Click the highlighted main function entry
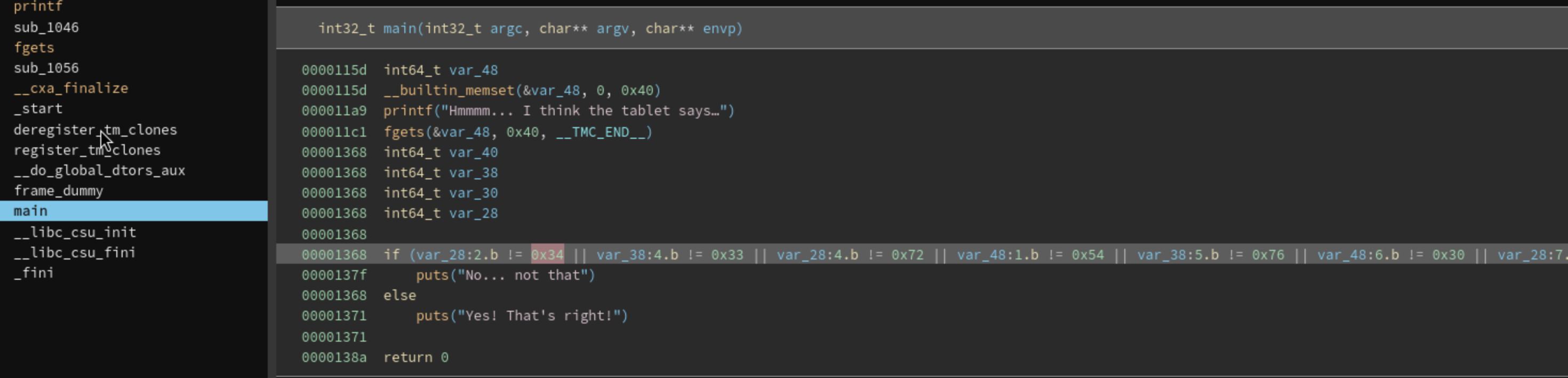Screen dimensions: 1568x378 [30, 211]
